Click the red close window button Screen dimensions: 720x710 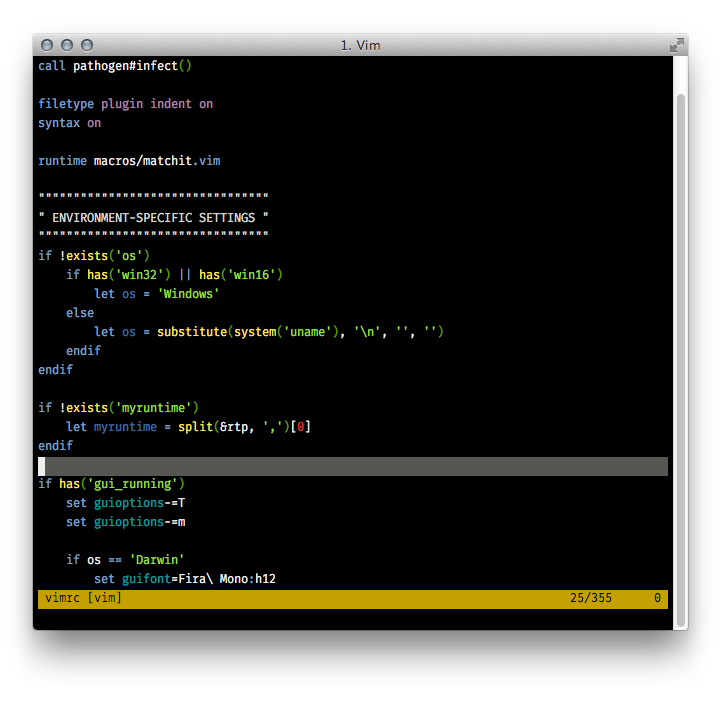[47, 45]
